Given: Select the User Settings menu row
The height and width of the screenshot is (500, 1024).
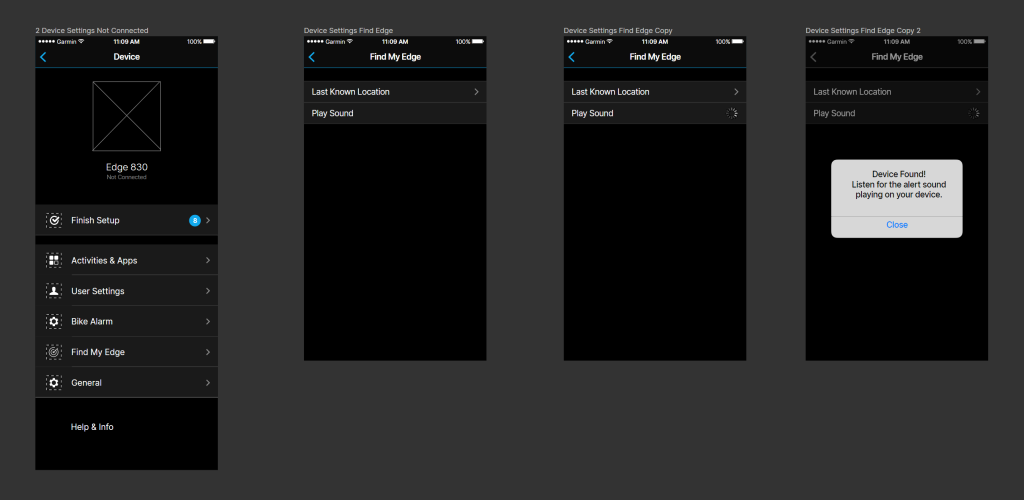Looking at the screenshot, I should [x=127, y=291].
